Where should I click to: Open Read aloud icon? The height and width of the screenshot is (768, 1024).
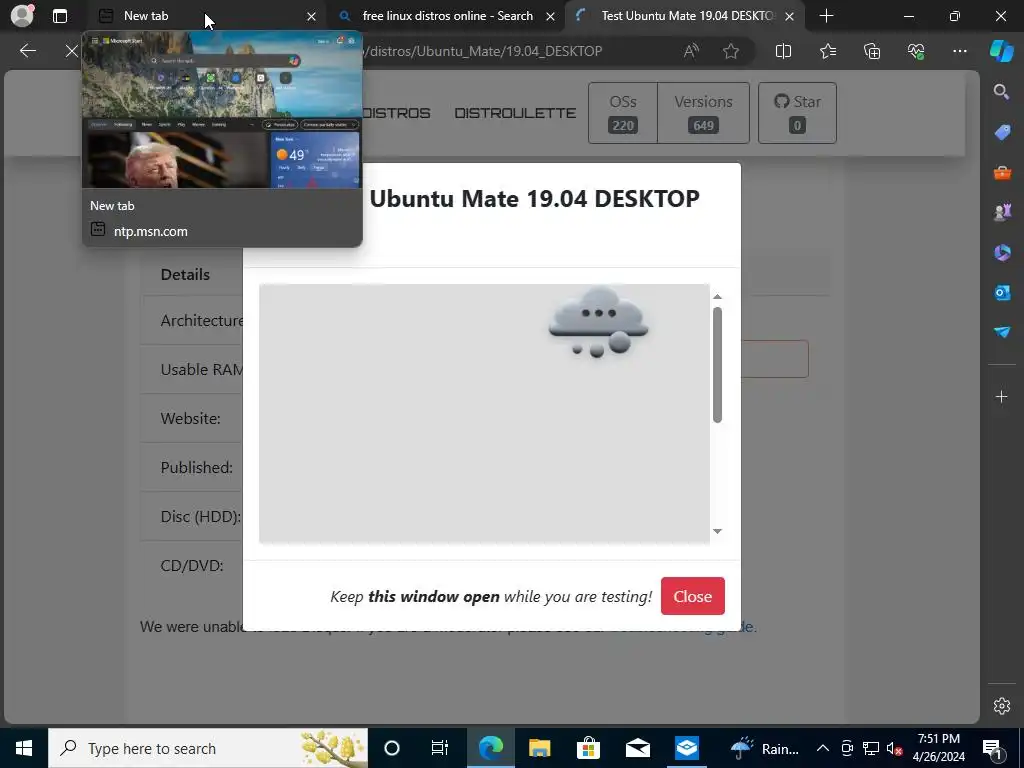(x=691, y=51)
